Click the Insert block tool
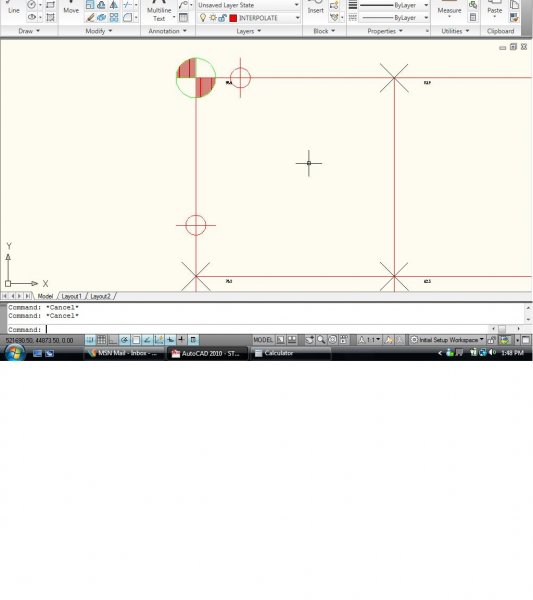 coord(315,8)
